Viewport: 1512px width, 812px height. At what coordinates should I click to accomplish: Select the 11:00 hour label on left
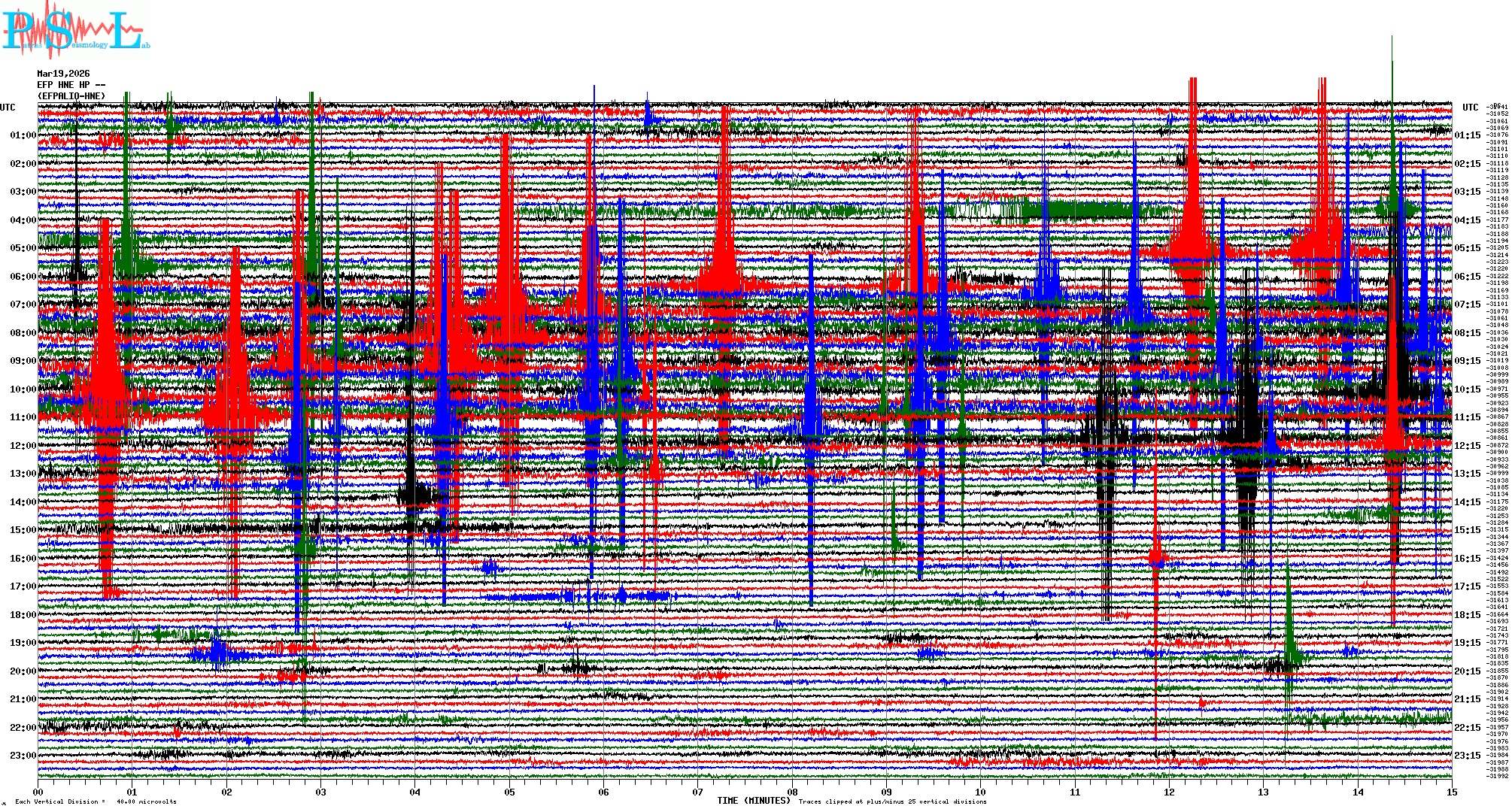(x=23, y=417)
